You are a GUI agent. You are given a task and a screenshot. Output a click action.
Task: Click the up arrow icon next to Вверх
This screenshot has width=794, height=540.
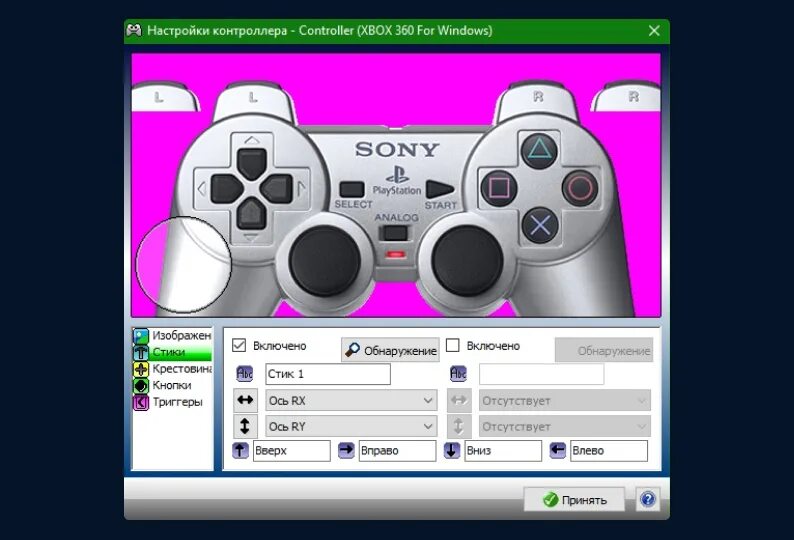241,450
